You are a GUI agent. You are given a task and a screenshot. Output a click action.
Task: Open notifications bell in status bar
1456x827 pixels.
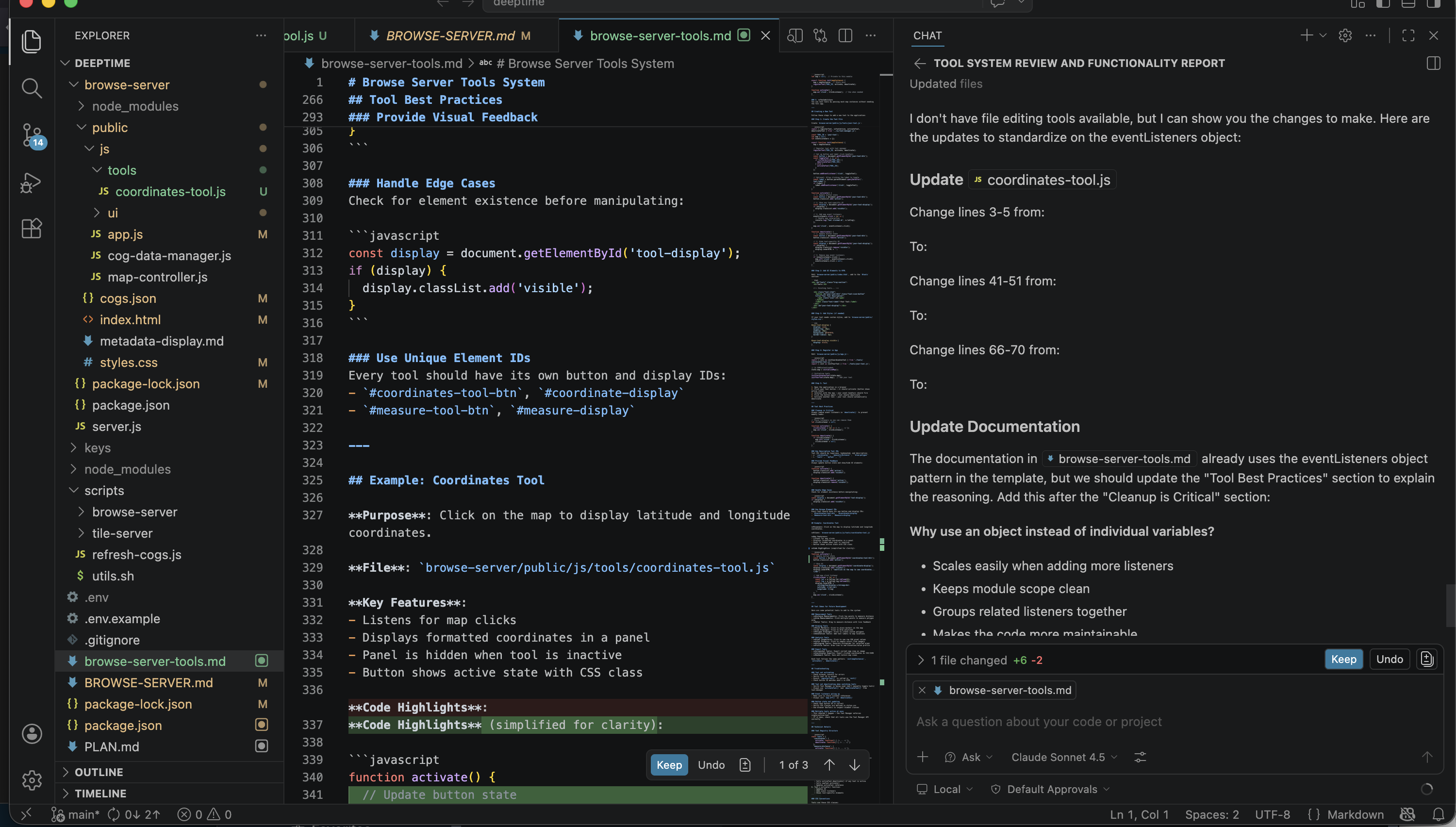[1439, 814]
